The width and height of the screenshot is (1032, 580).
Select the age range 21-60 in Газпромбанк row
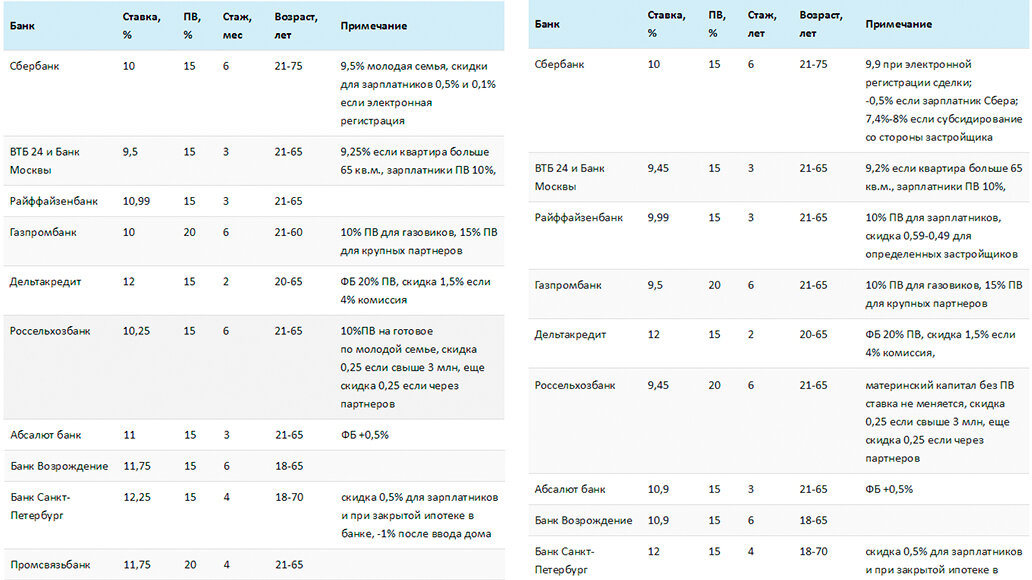(288, 232)
